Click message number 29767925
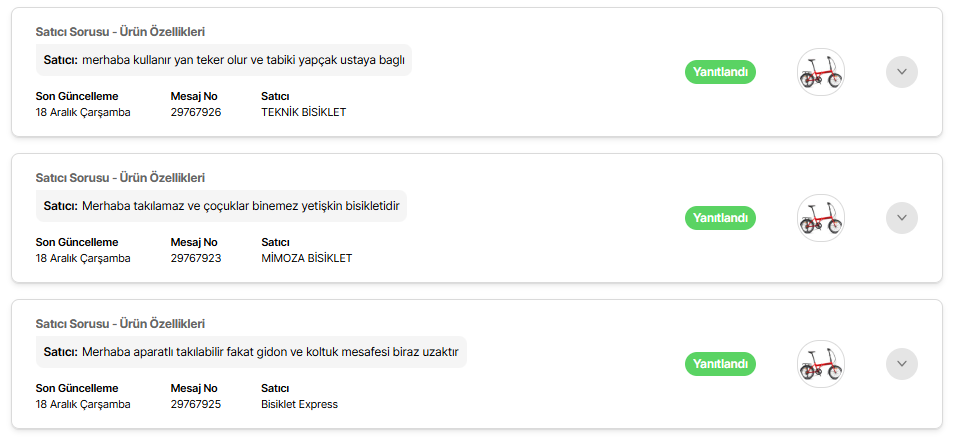 196,404
